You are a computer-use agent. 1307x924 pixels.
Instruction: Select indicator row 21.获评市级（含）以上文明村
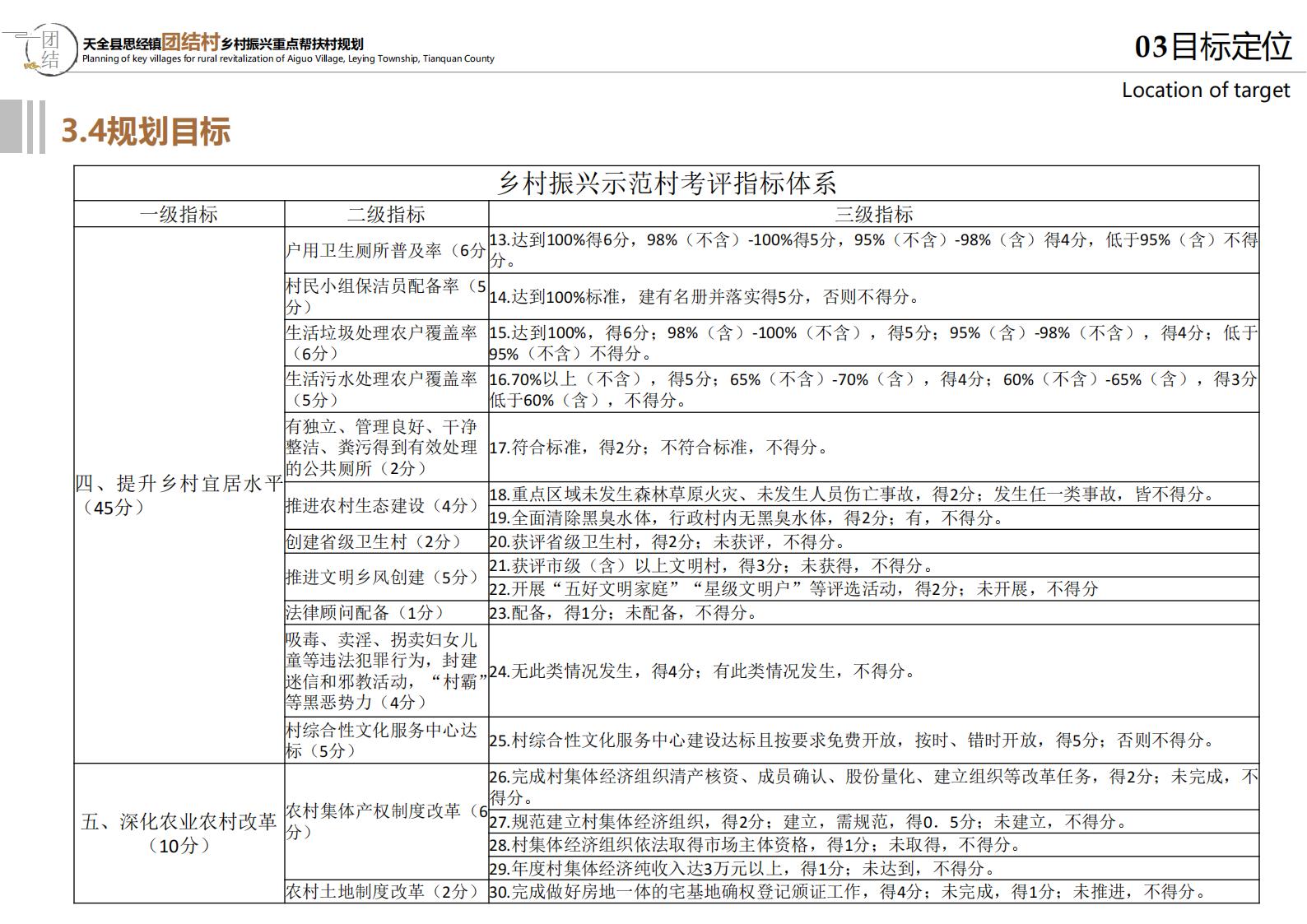(x=874, y=565)
